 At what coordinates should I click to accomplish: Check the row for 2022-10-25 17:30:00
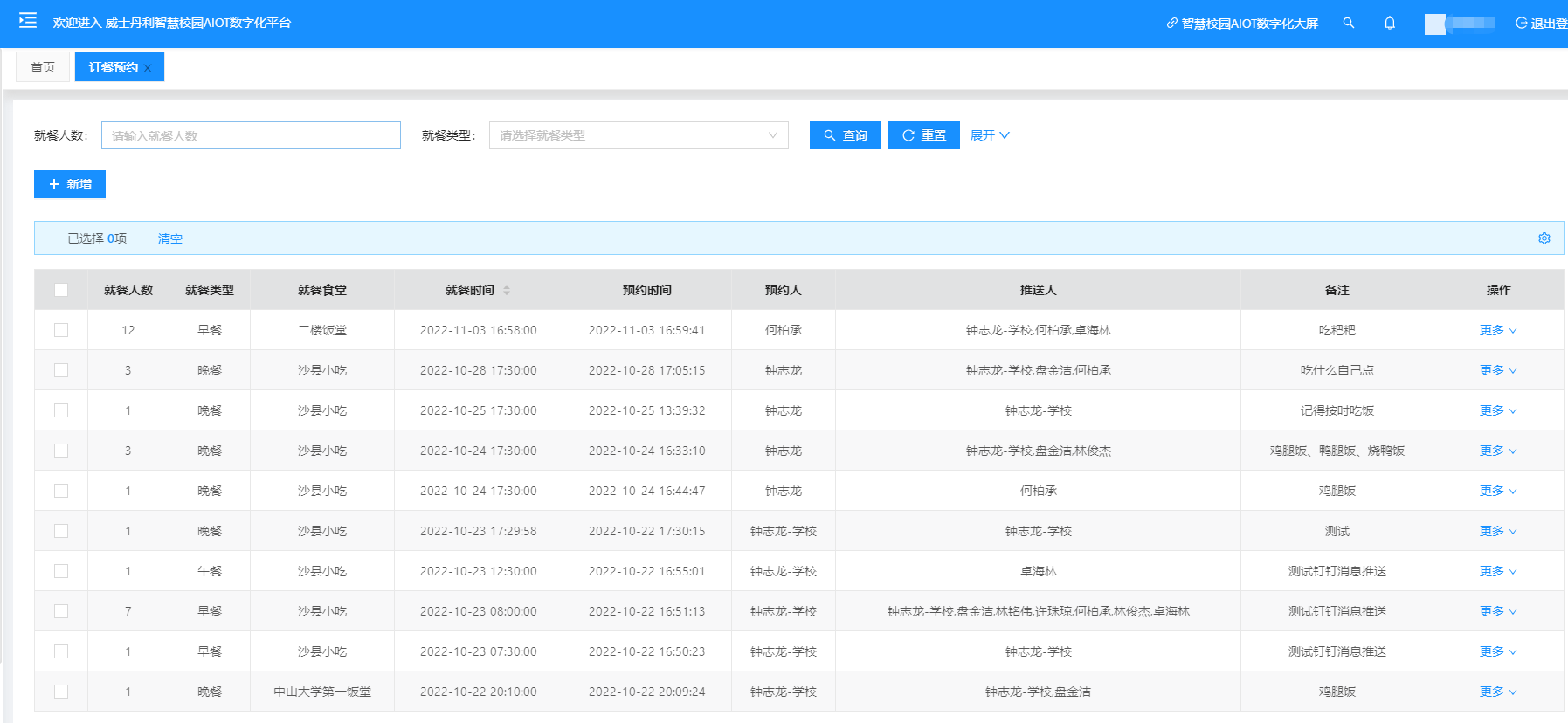[x=61, y=410]
